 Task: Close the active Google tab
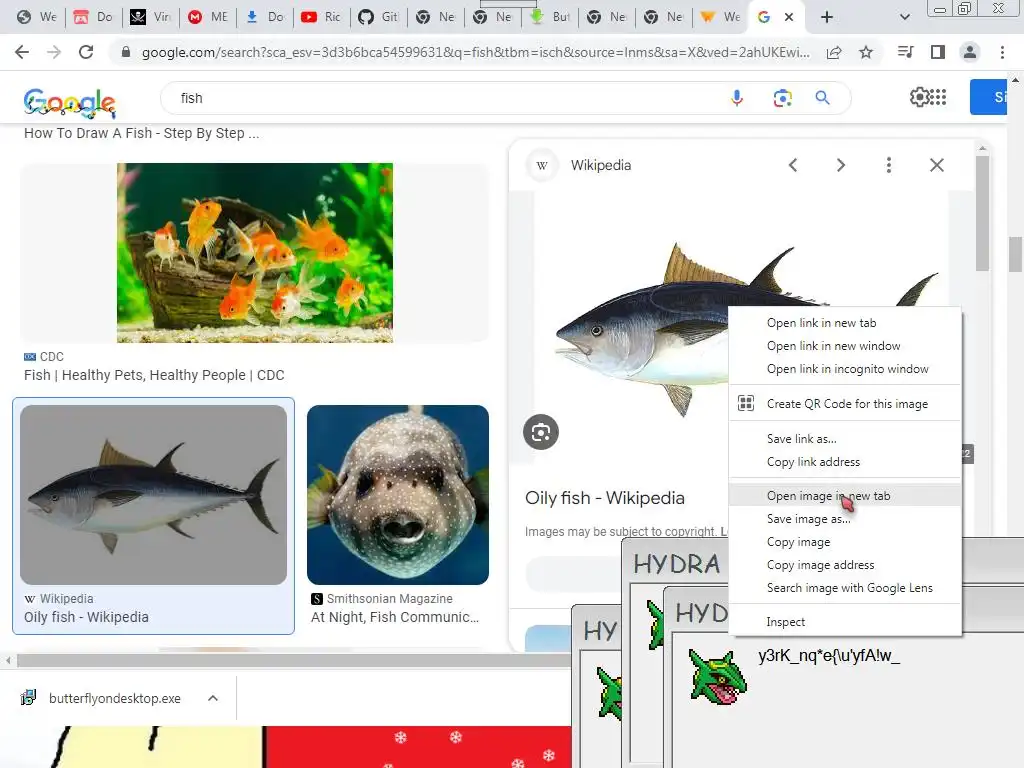(789, 17)
